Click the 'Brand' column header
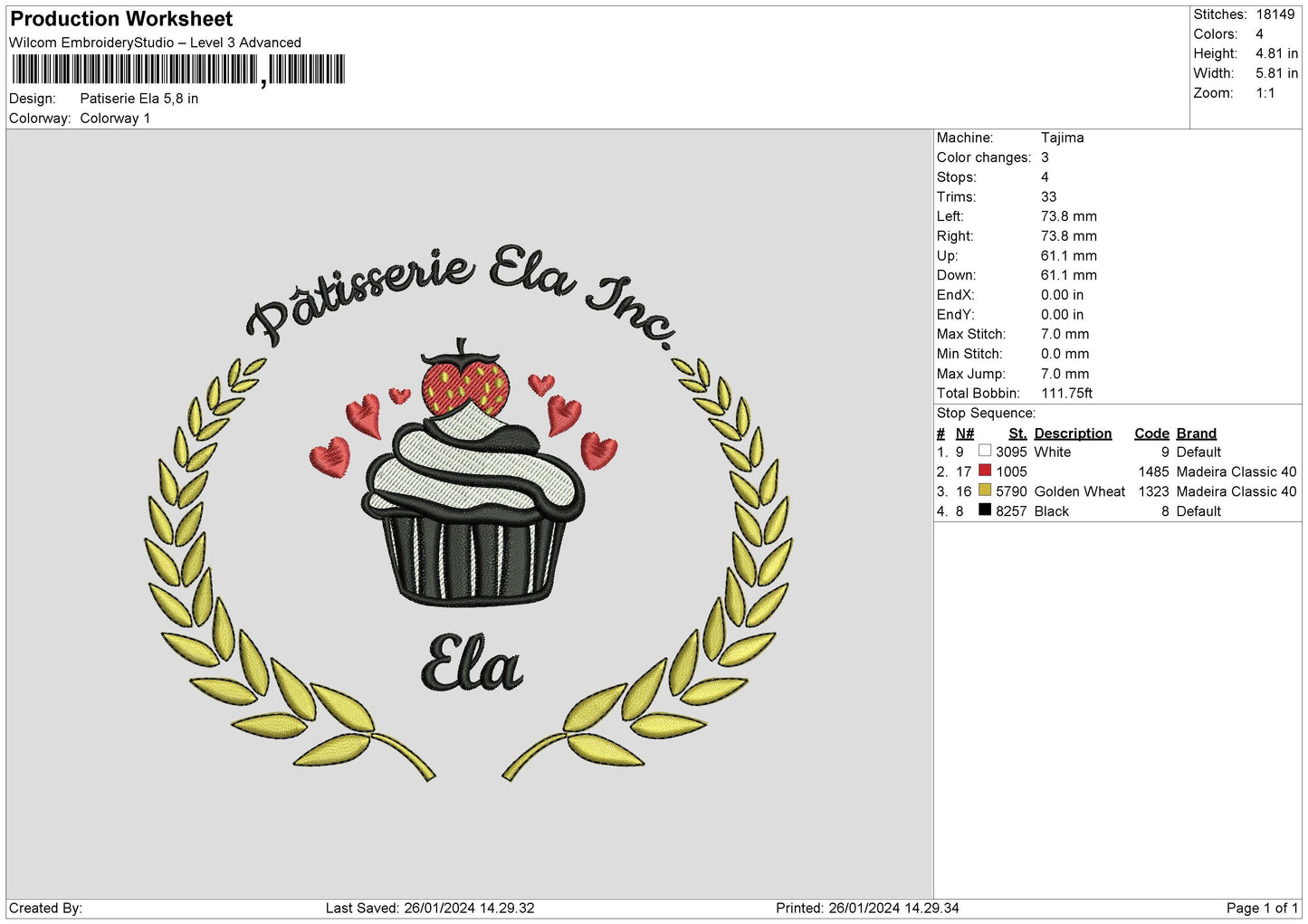The height and width of the screenshot is (924, 1308). tap(1196, 433)
